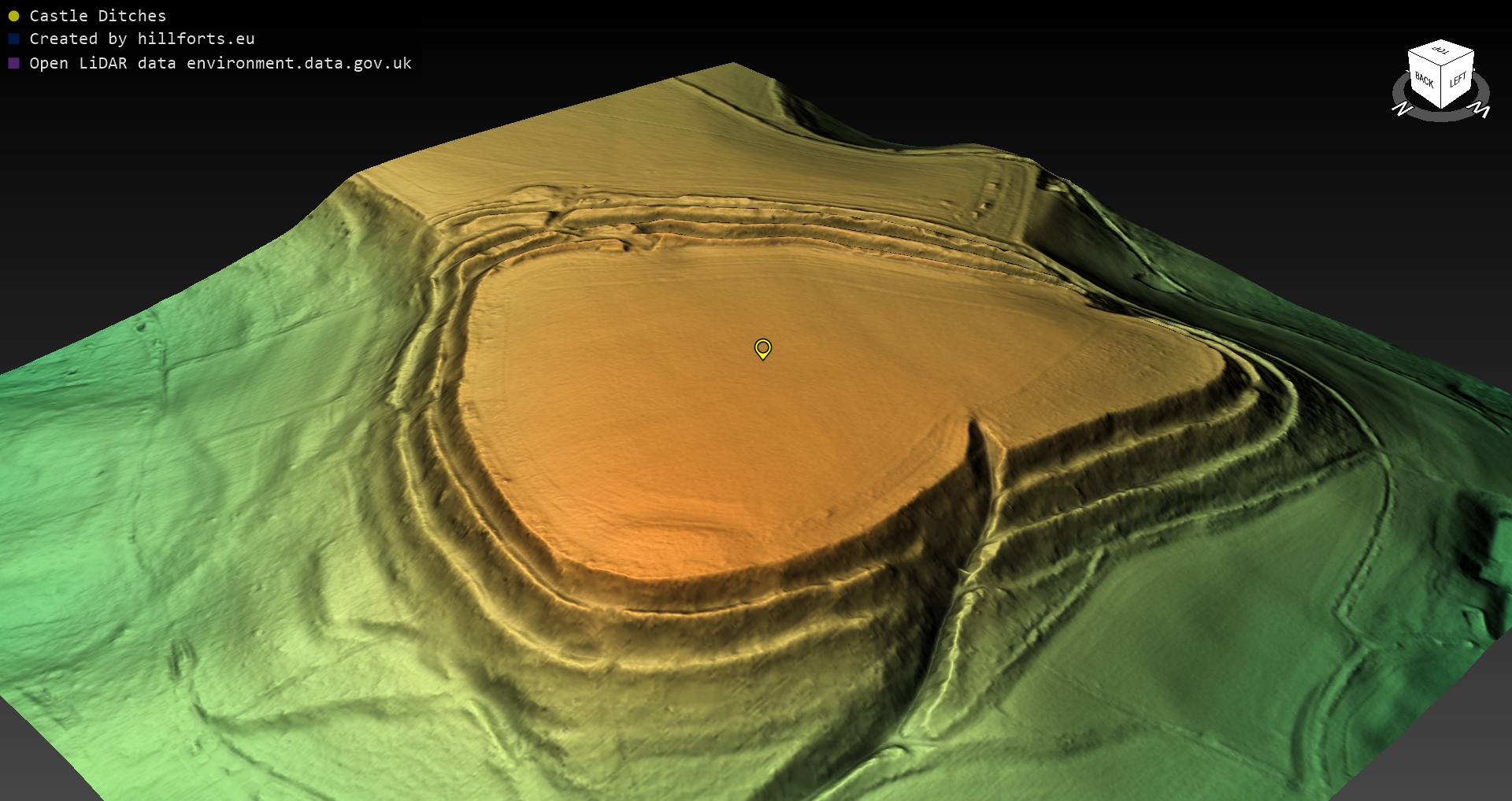
Task: Select the BACK face of the view cube
Action: pos(1424,81)
